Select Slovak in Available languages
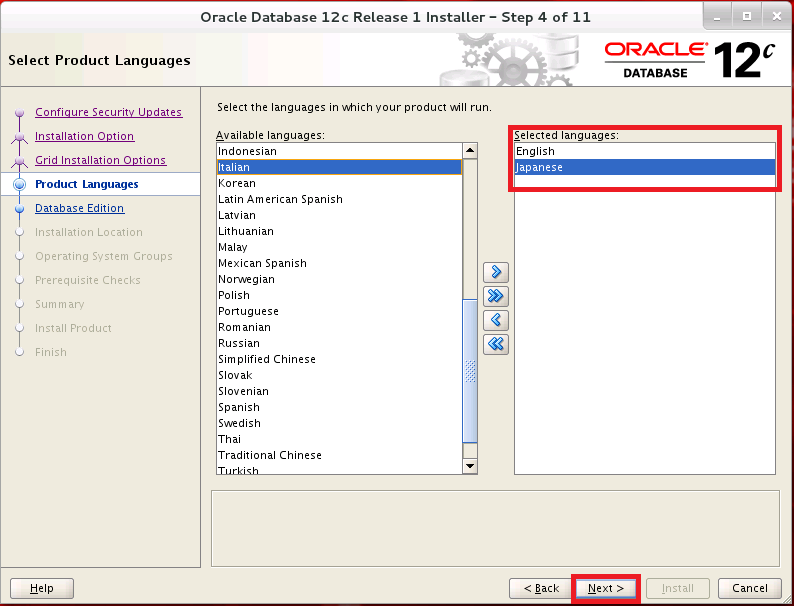This screenshot has height=606, width=796. click(339, 375)
